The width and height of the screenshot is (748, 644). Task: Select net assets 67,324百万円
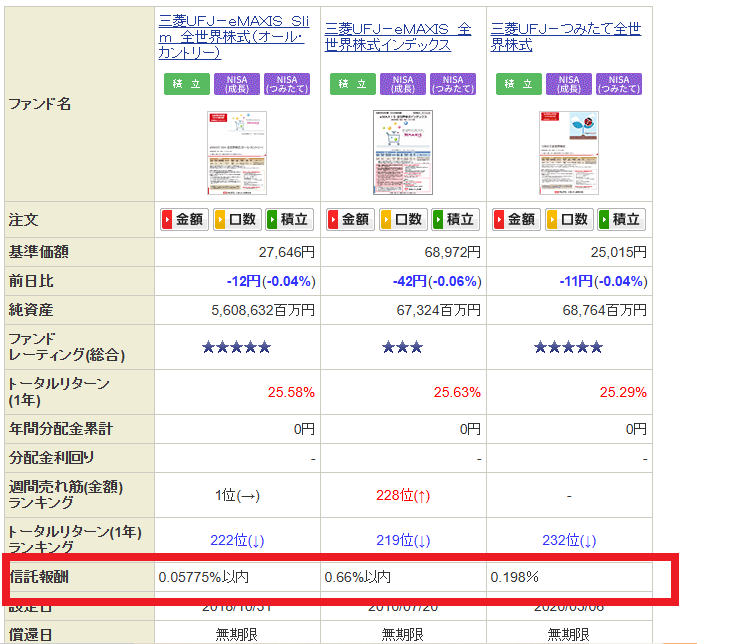pyautogui.click(x=438, y=311)
